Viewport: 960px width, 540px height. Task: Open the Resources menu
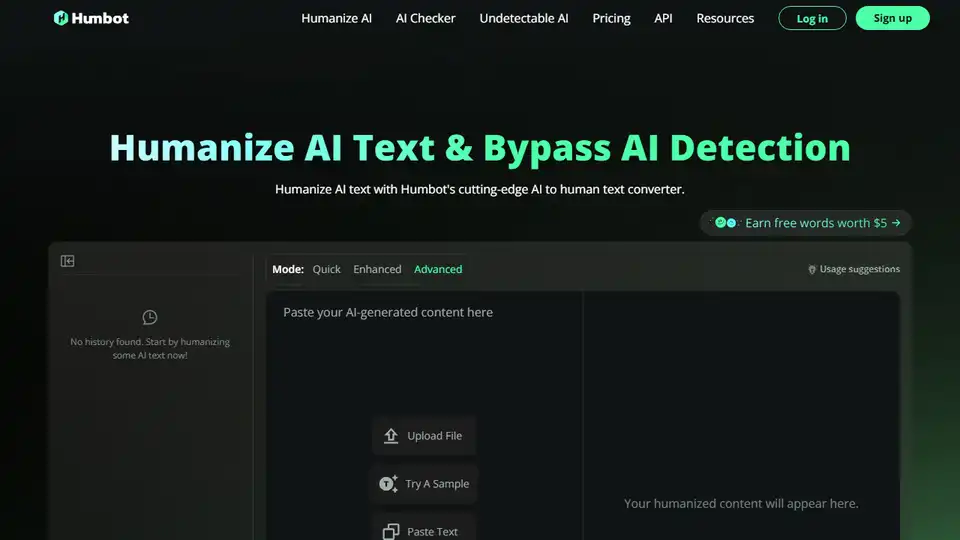[725, 18]
